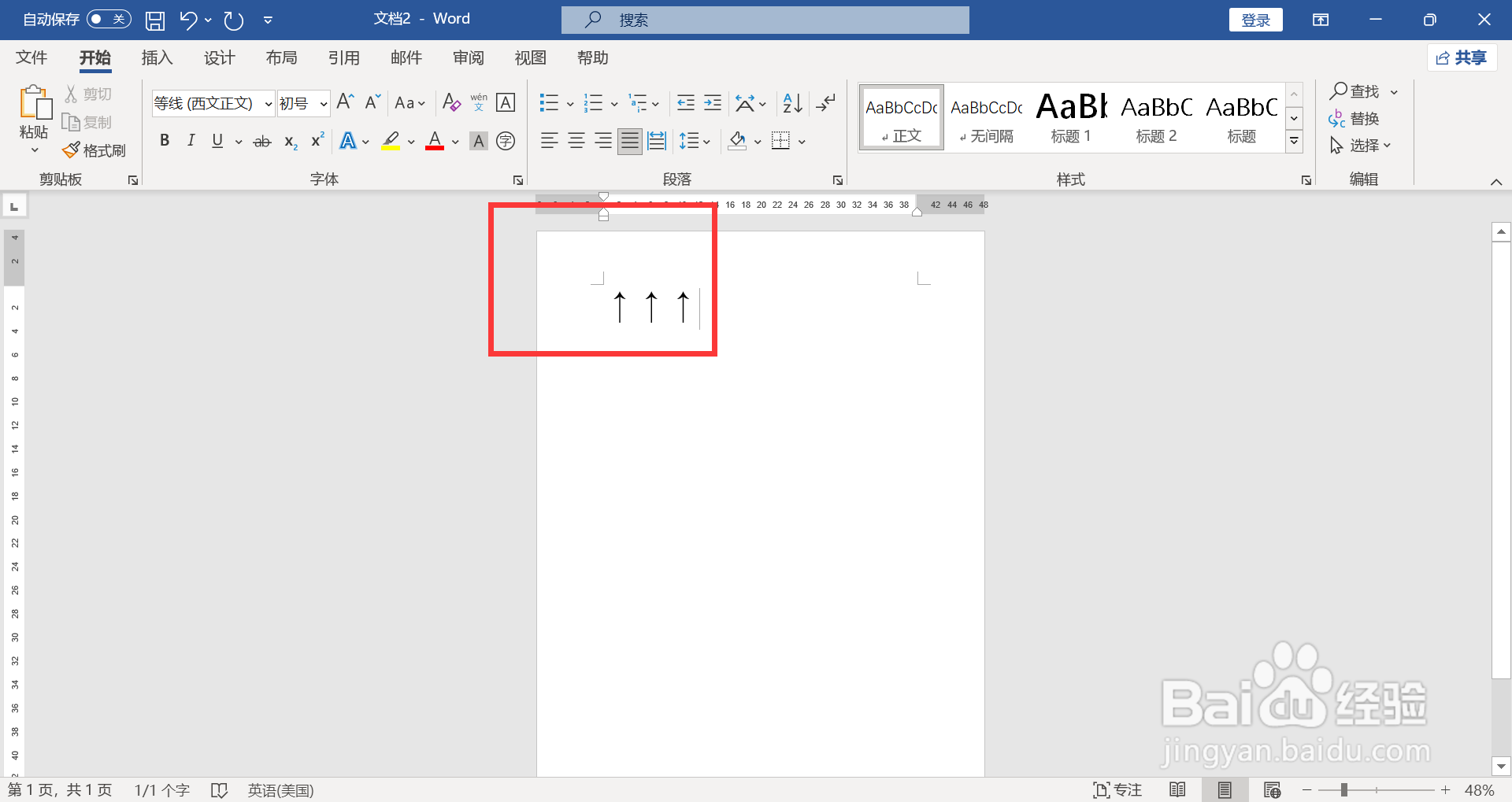Expand the styles gallery more button

tap(1294, 142)
